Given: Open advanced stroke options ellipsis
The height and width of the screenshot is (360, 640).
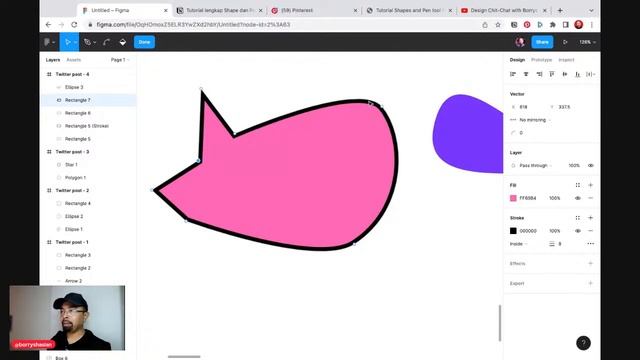Looking at the screenshot, I should (591, 244).
